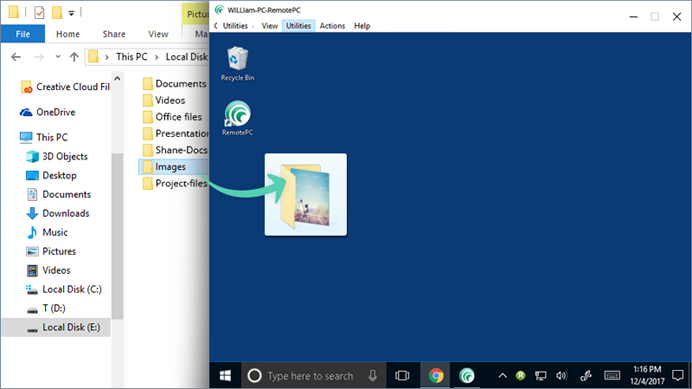The image size is (692, 389).
Task: Click the Cortana circle search icon
Action: tap(254, 376)
